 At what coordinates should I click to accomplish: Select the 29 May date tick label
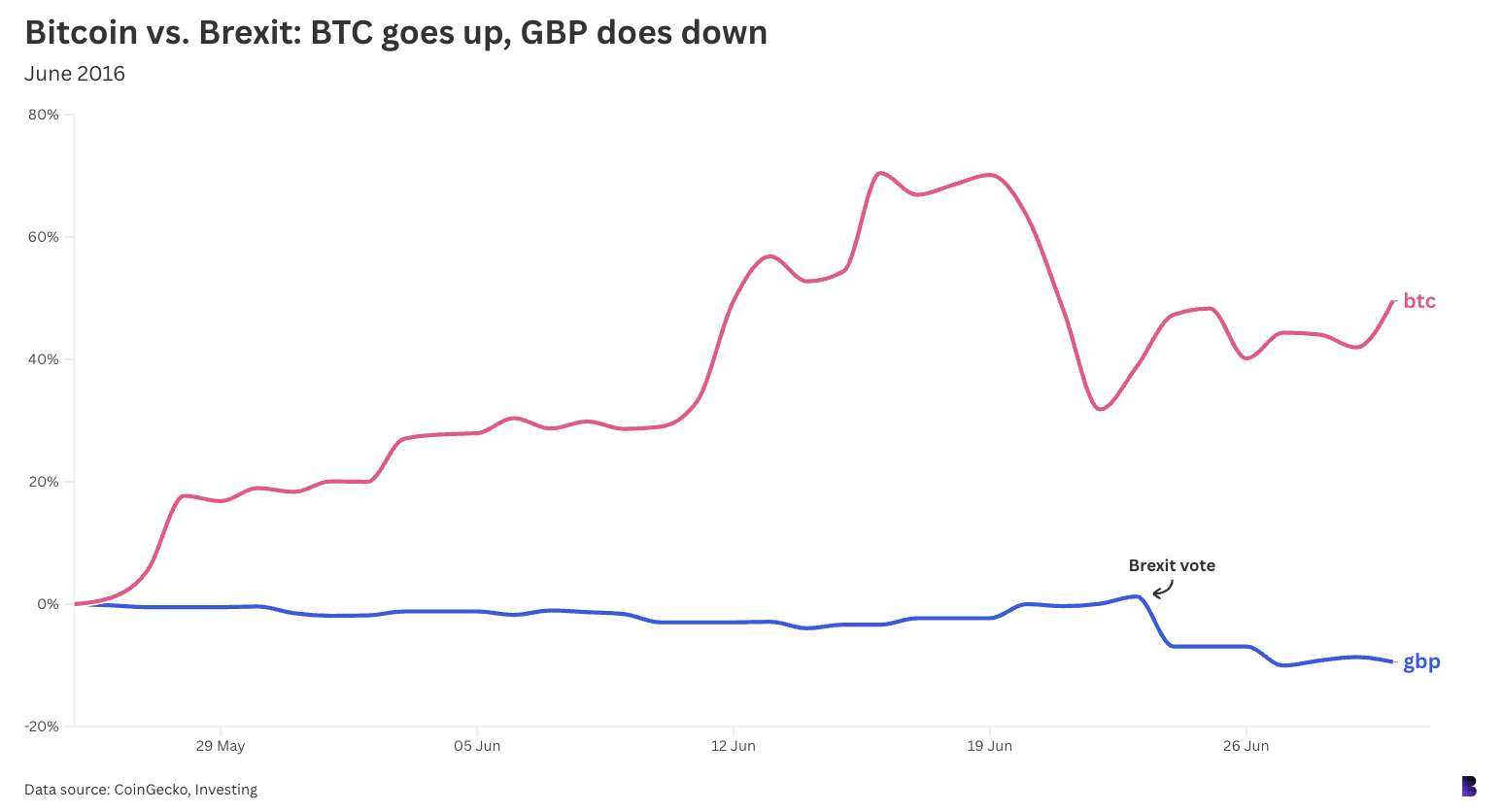tap(221, 746)
